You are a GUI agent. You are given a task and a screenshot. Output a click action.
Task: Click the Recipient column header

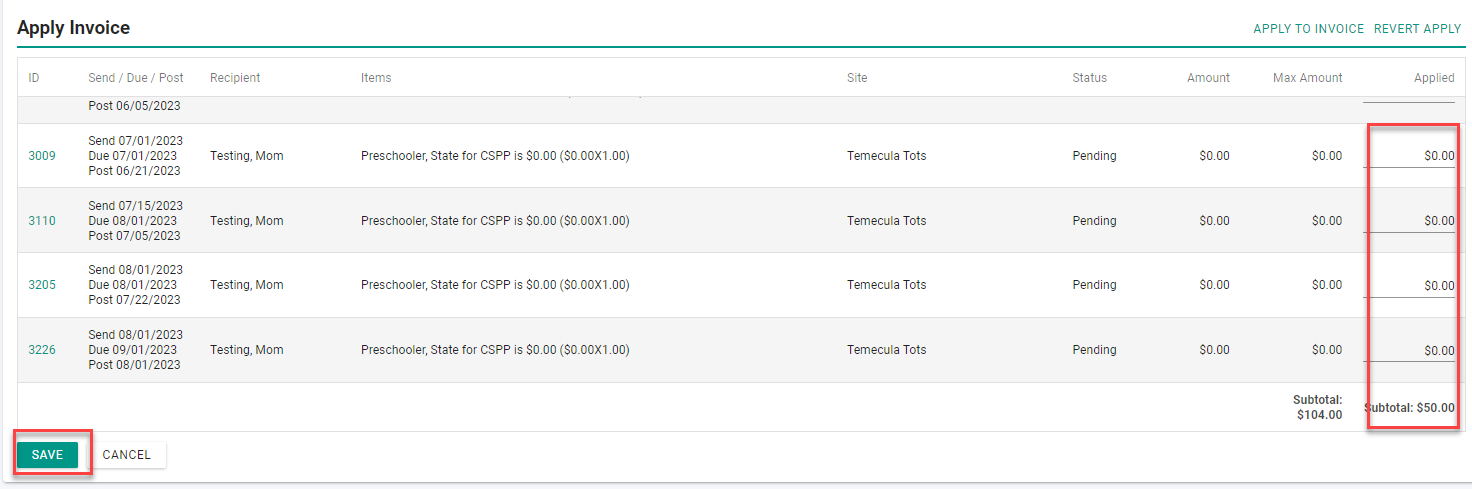(x=235, y=78)
